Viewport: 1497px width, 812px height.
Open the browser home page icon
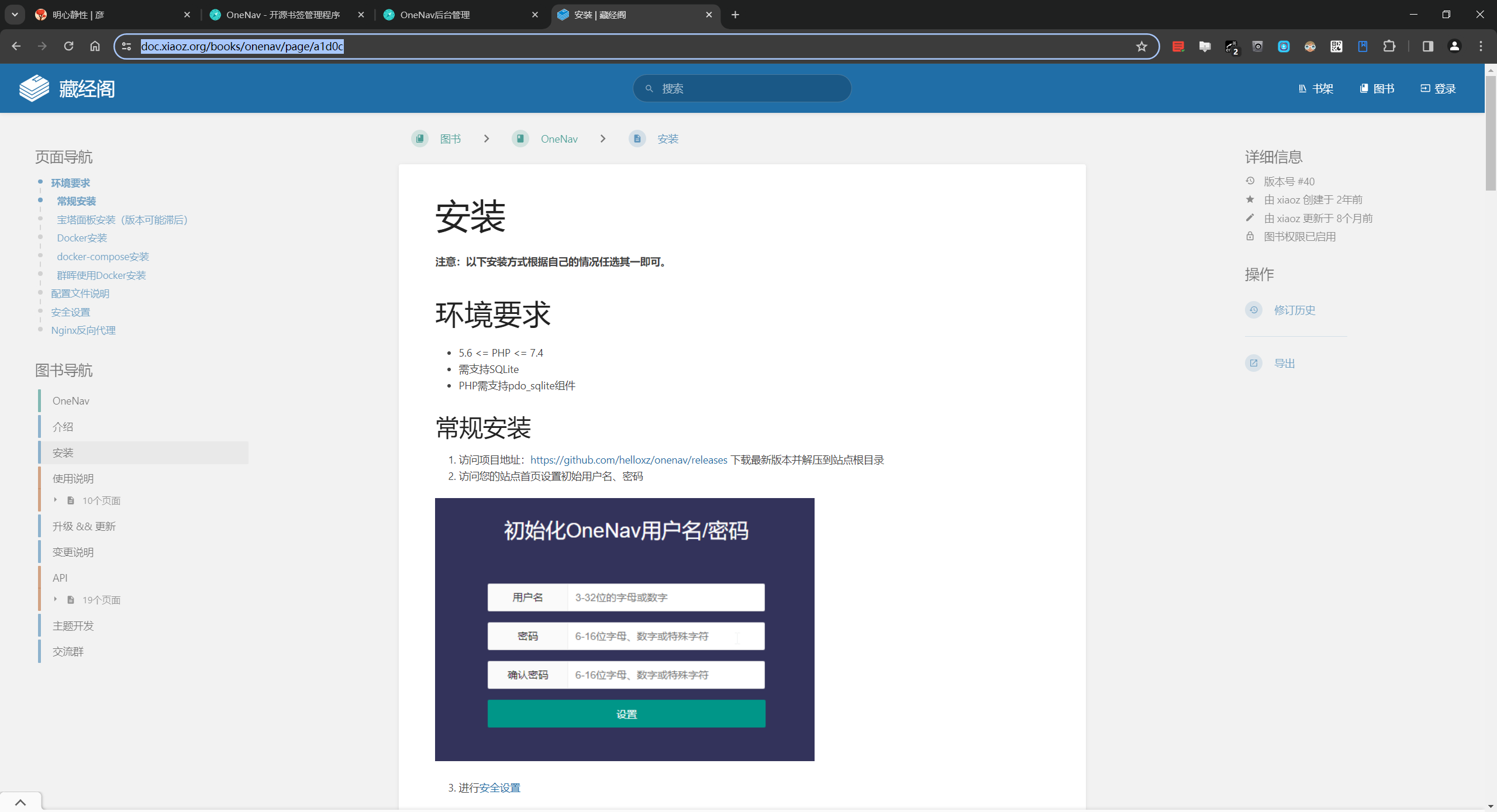95,46
